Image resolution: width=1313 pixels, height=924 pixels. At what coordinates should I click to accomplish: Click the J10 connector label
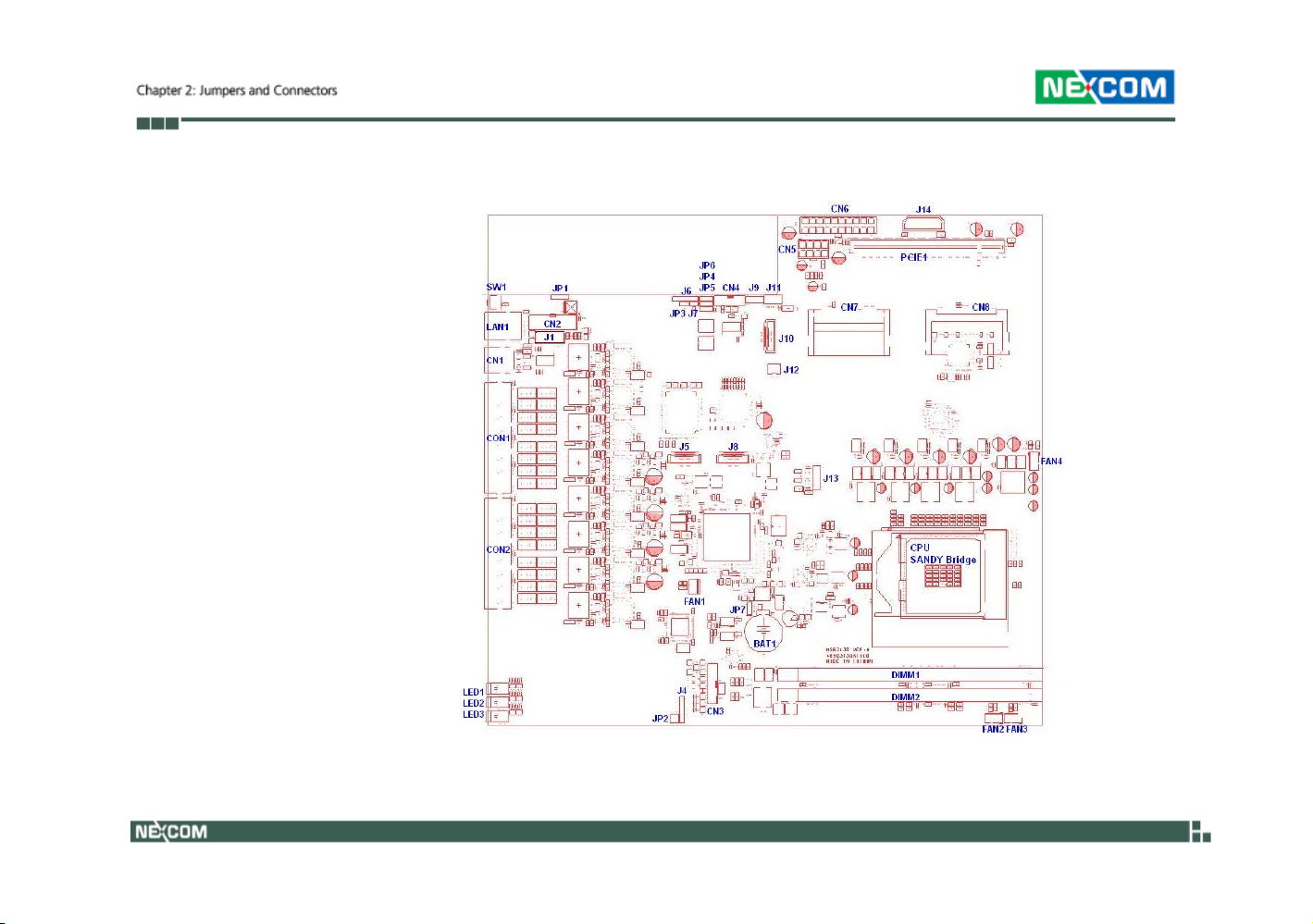(786, 339)
